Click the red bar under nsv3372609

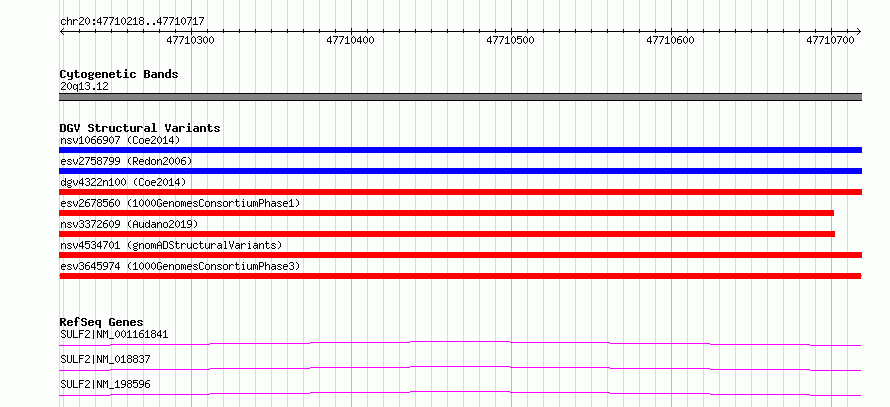pyautogui.click(x=447, y=234)
